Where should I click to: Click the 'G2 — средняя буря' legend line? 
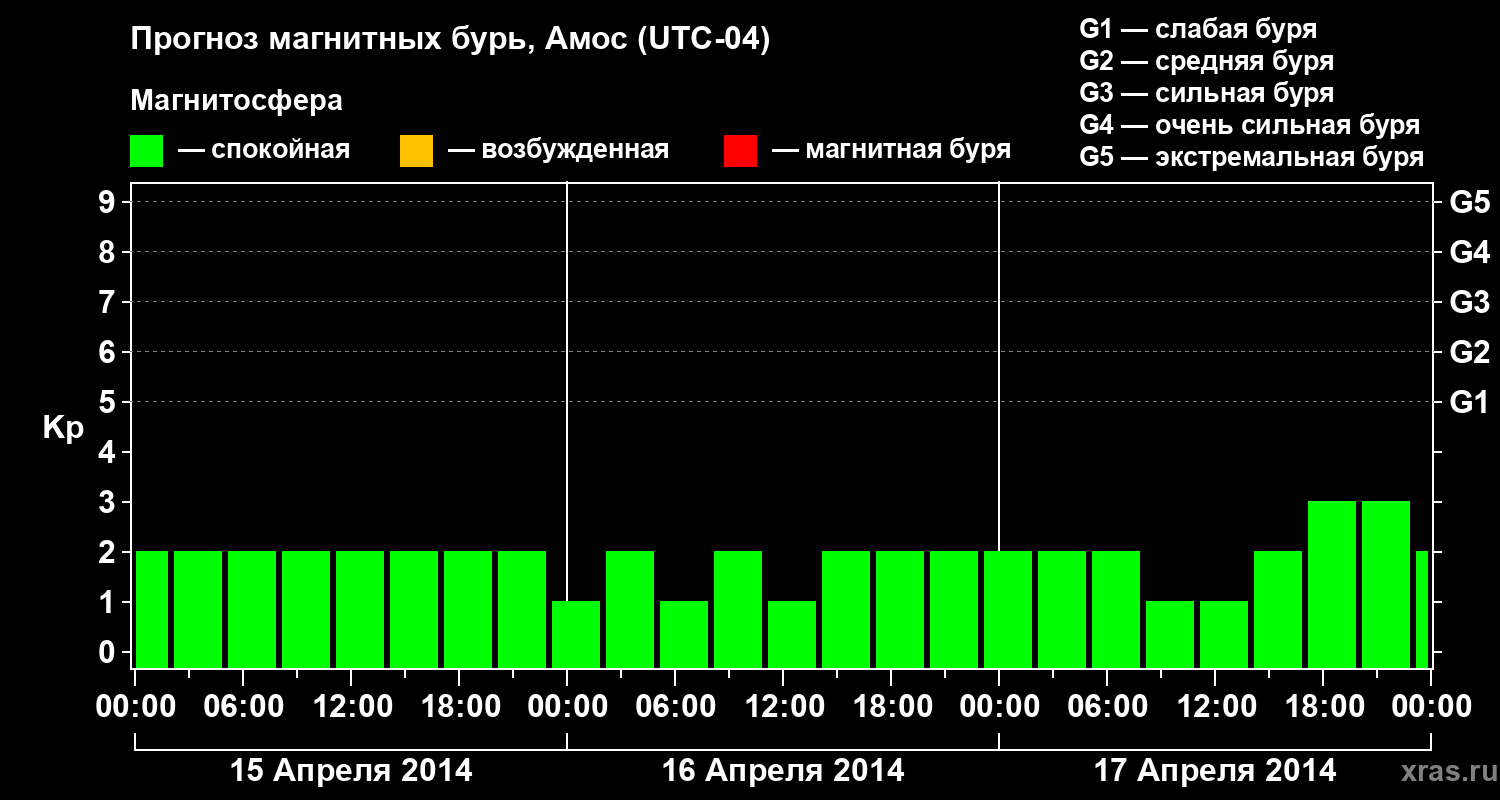point(1206,60)
